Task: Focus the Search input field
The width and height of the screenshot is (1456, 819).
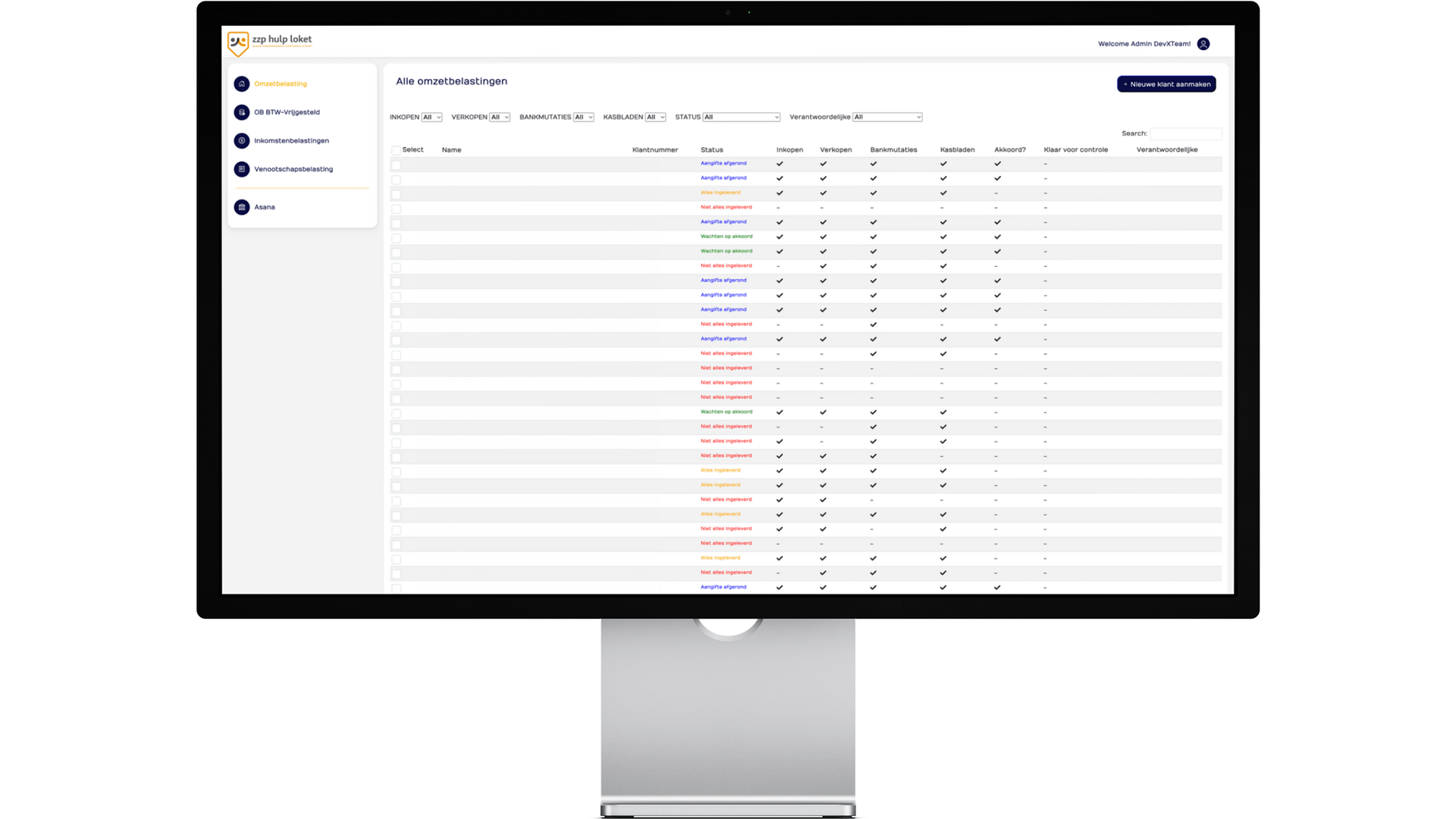Action: click(1185, 133)
